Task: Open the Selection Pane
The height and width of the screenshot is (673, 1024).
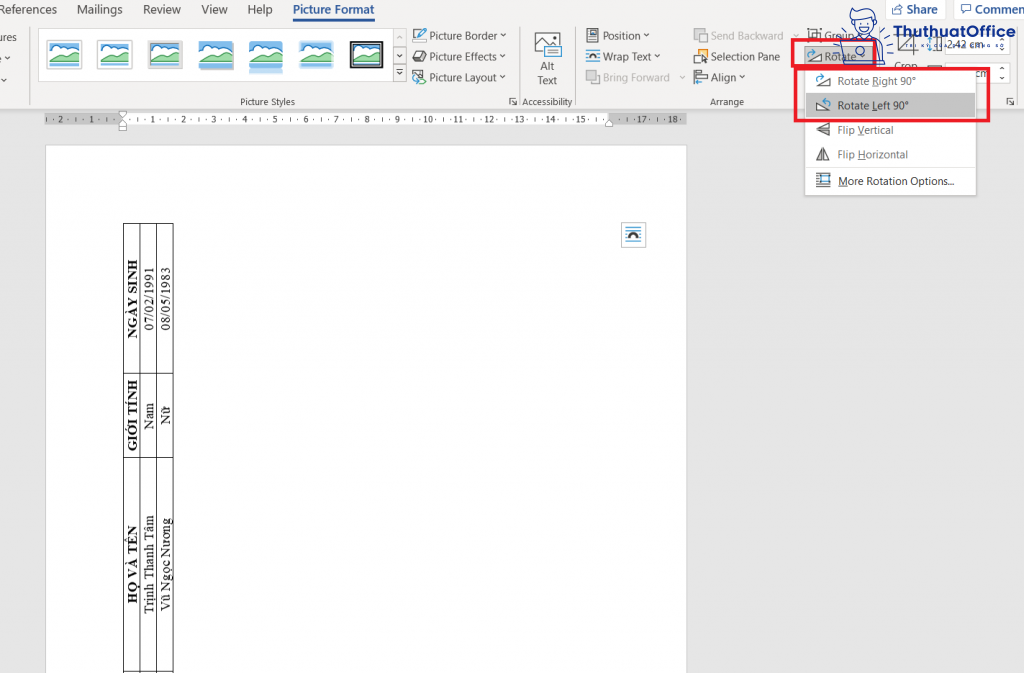Action: click(x=737, y=57)
